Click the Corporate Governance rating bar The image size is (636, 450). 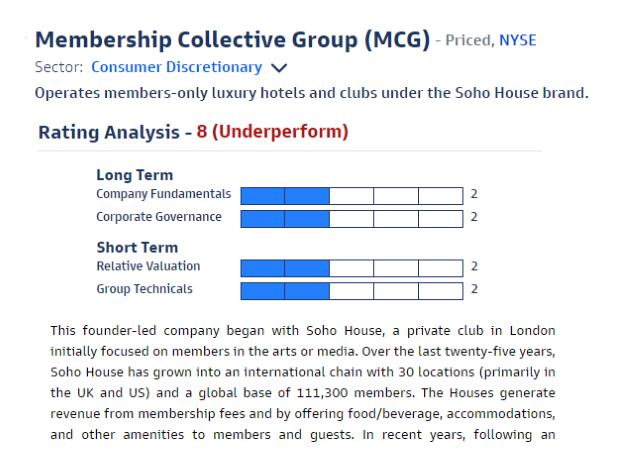click(352, 219)
